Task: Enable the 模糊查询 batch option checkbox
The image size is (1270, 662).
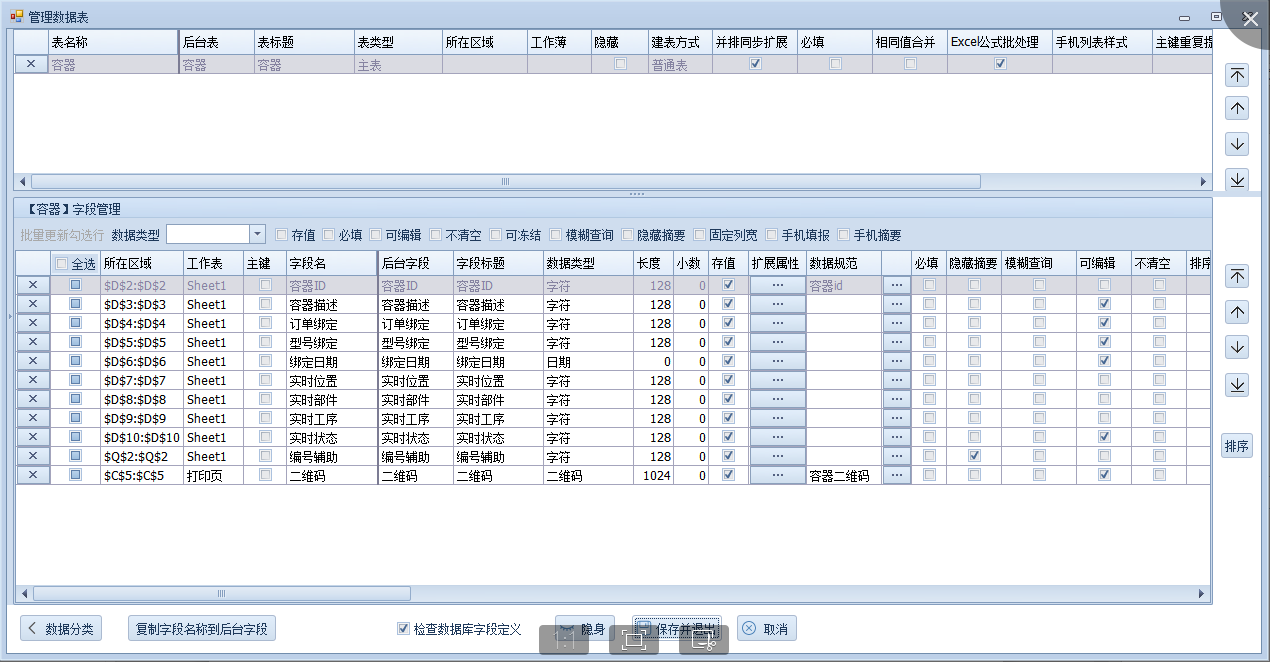Action: (x=555, y=235)
